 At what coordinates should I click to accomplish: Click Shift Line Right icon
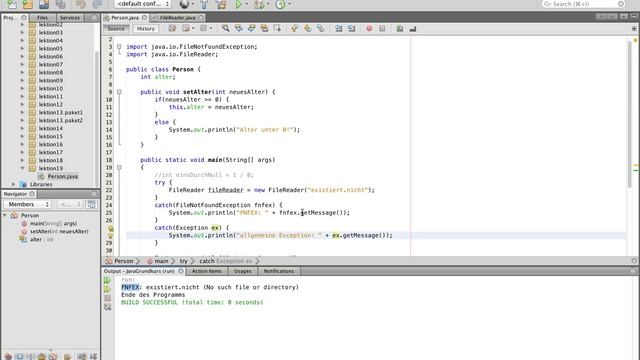[x=351, y=29]
